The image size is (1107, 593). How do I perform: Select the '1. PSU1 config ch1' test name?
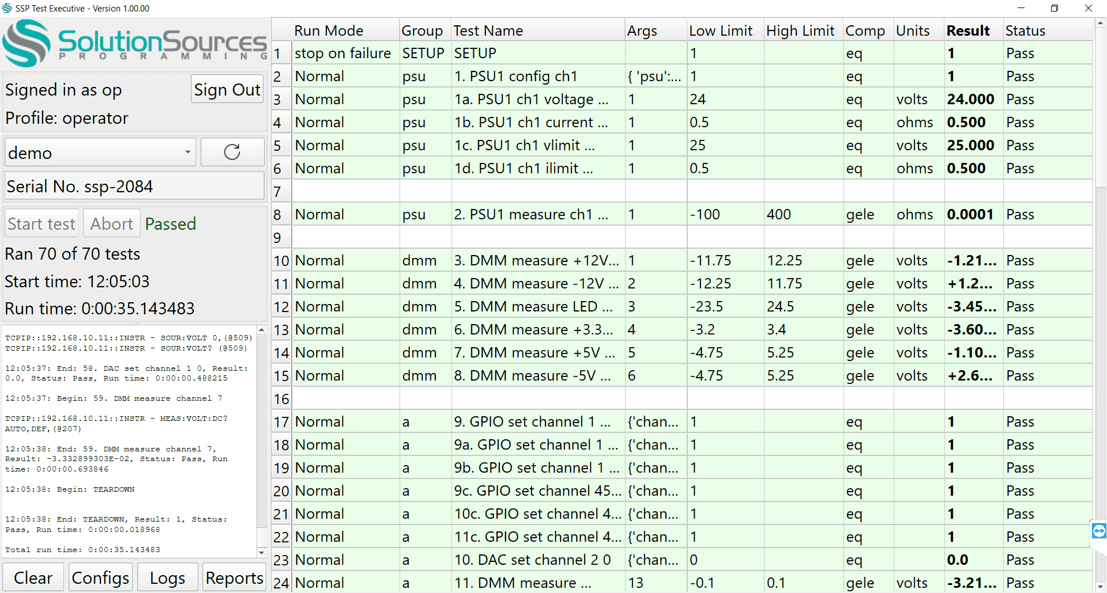pos(538,76)
